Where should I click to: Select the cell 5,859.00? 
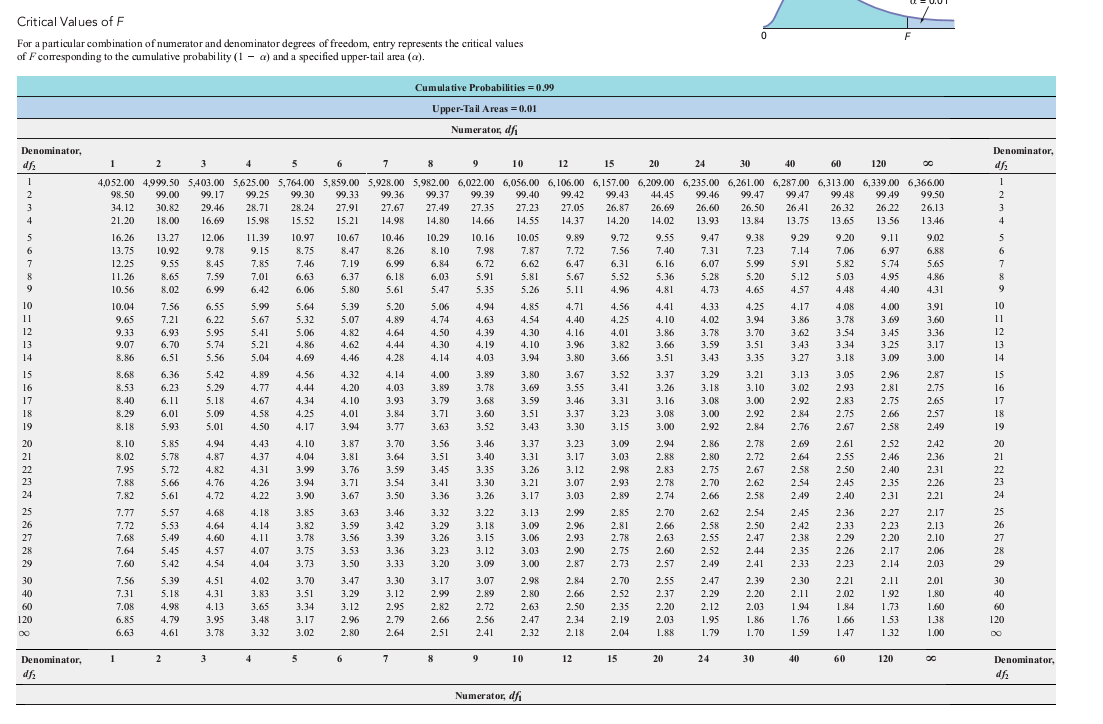pyautogui.click(x=341, y=182)
